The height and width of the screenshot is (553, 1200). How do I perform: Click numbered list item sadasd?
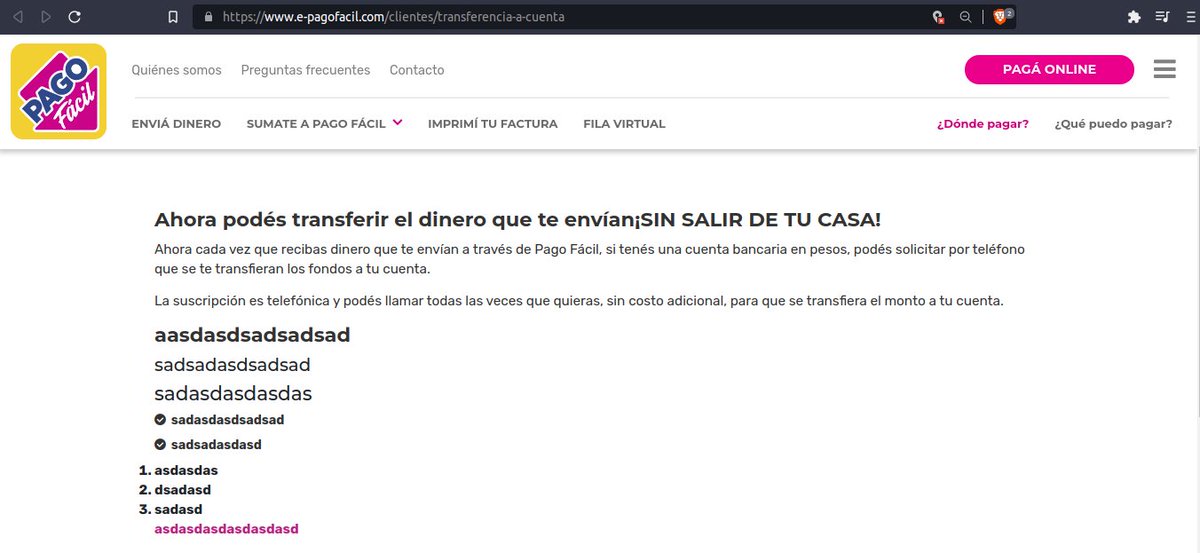point(178,509)
